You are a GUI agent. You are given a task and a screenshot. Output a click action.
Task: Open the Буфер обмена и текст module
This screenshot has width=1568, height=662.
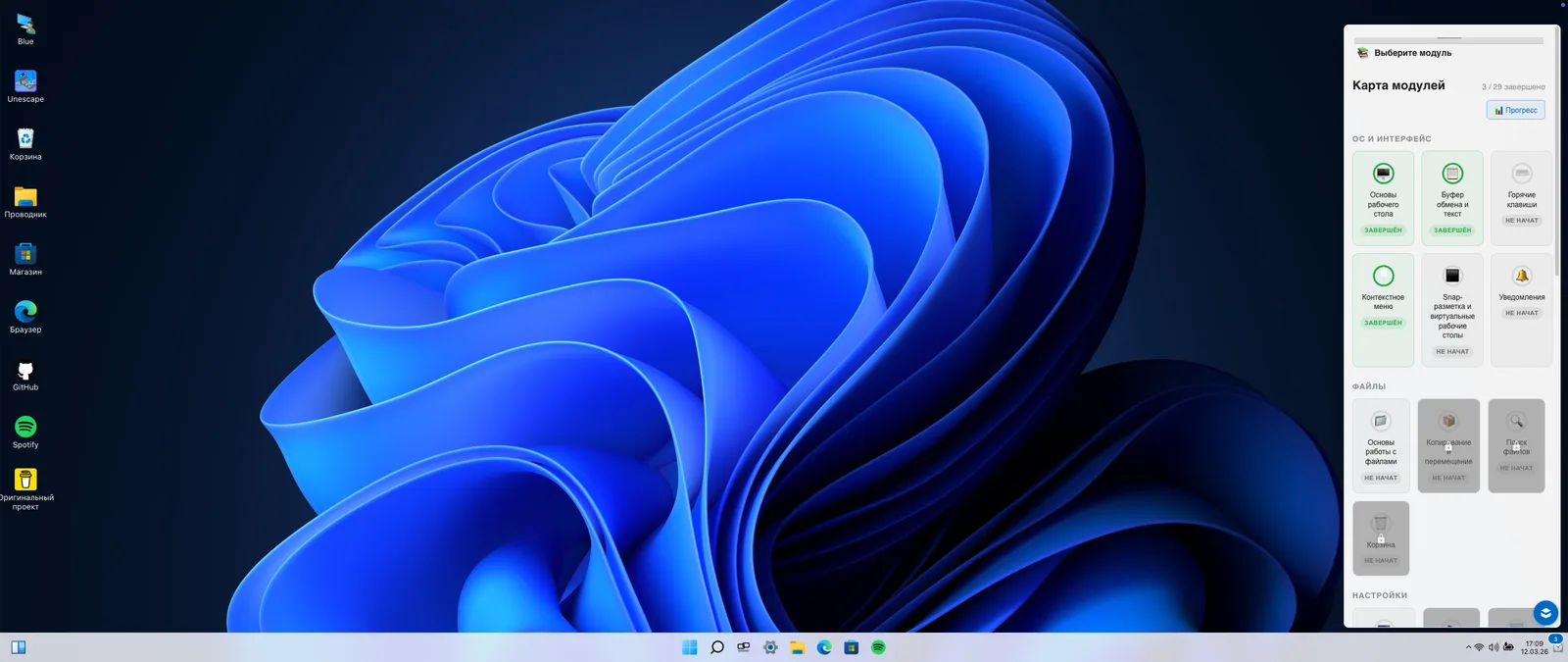[x=1452, y=197]
